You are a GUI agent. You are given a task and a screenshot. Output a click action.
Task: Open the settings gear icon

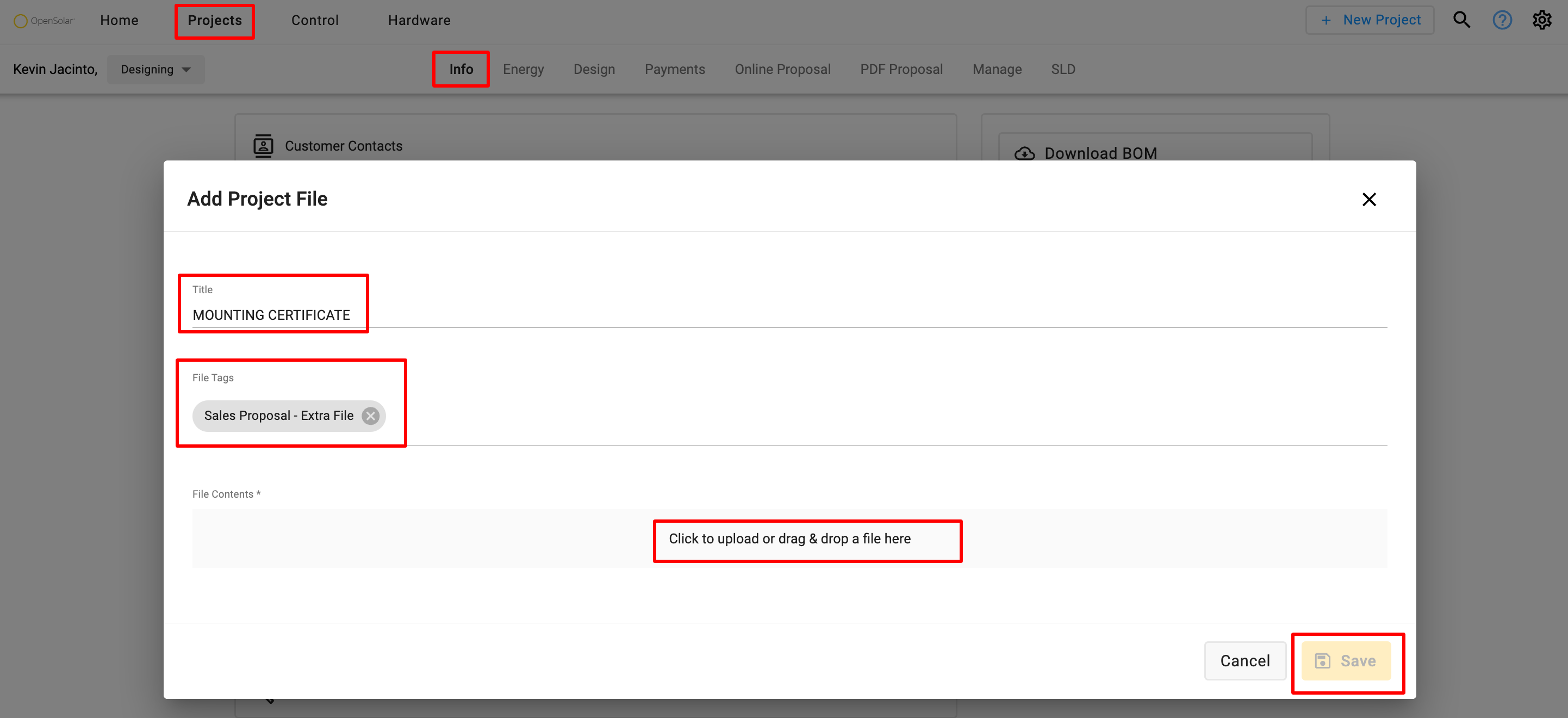[x=1542, y=20]
